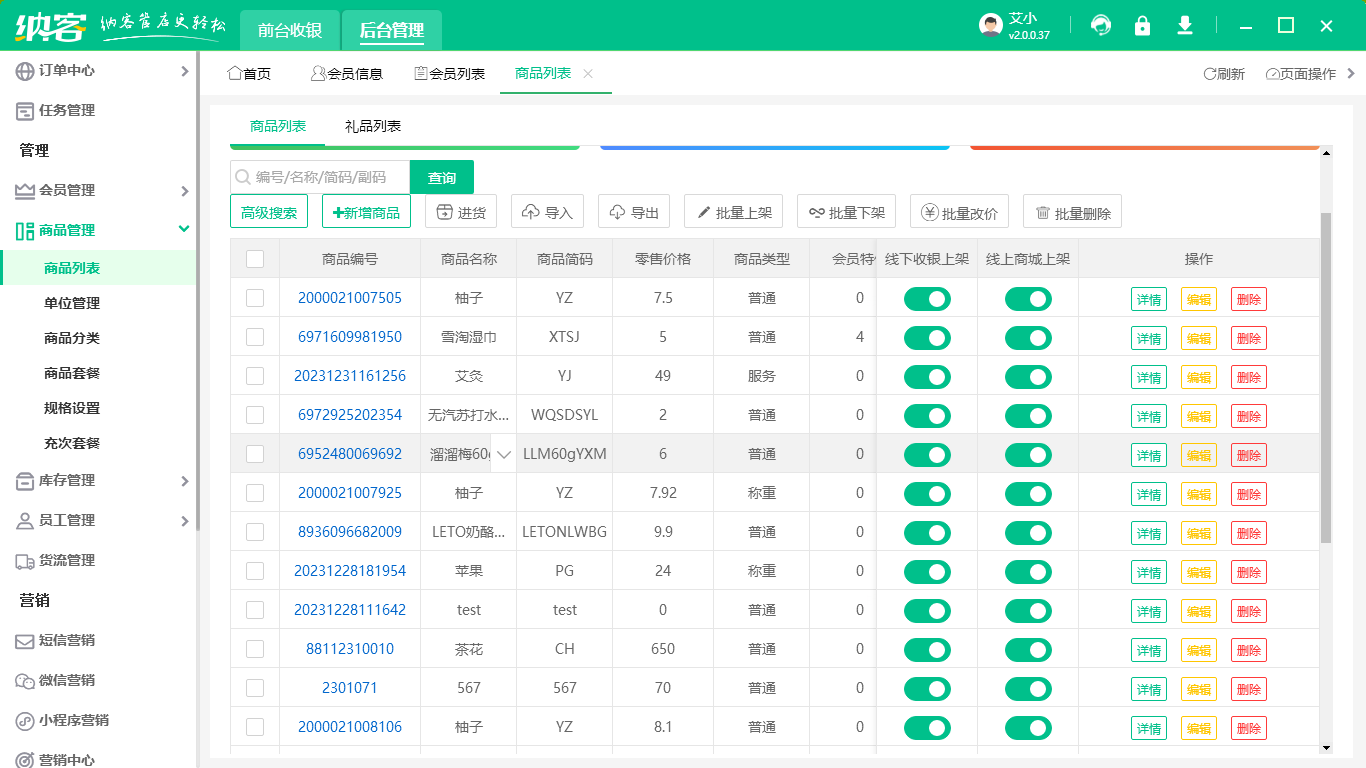Open the dropdown in 溜溜梅 name cell
Viewport: 1366px width, 768px height.
click(504, 454)
